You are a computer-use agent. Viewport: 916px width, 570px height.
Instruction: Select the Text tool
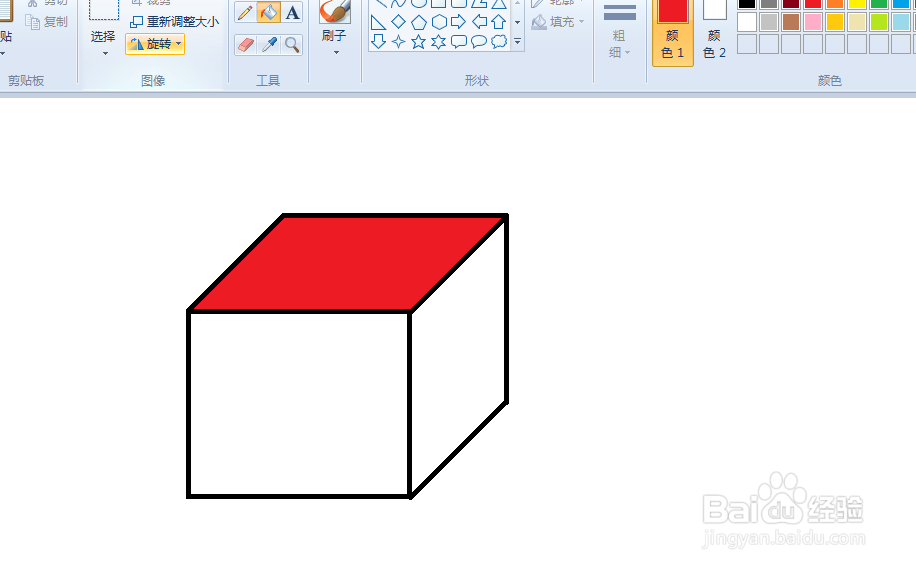(x=292, y=12)
